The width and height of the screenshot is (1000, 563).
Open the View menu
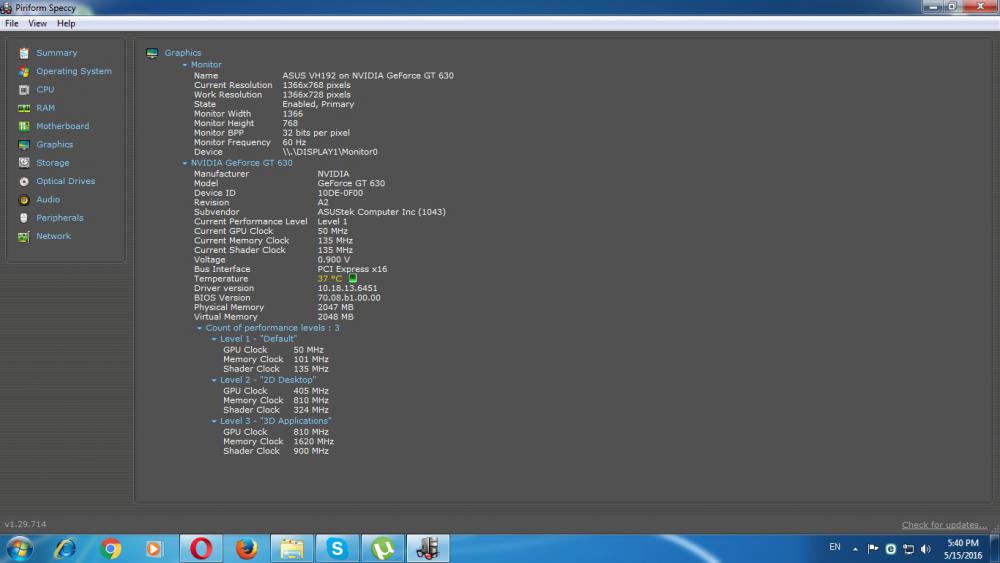click(37, 23)
